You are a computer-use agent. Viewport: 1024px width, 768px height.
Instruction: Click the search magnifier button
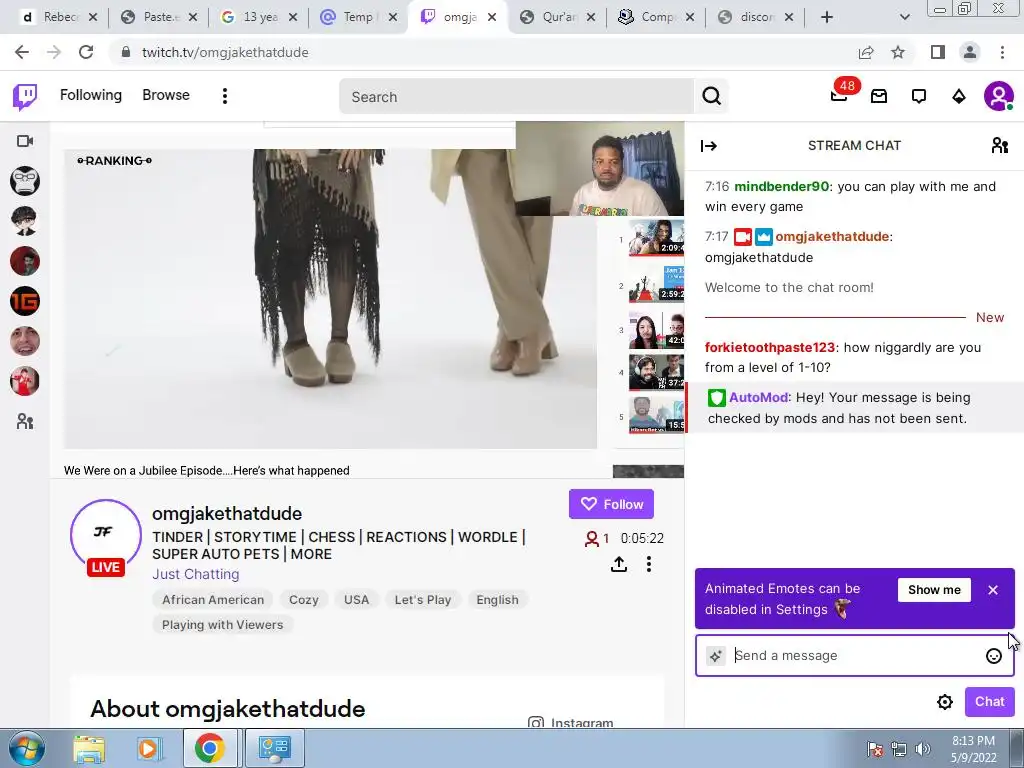point(711,97)
